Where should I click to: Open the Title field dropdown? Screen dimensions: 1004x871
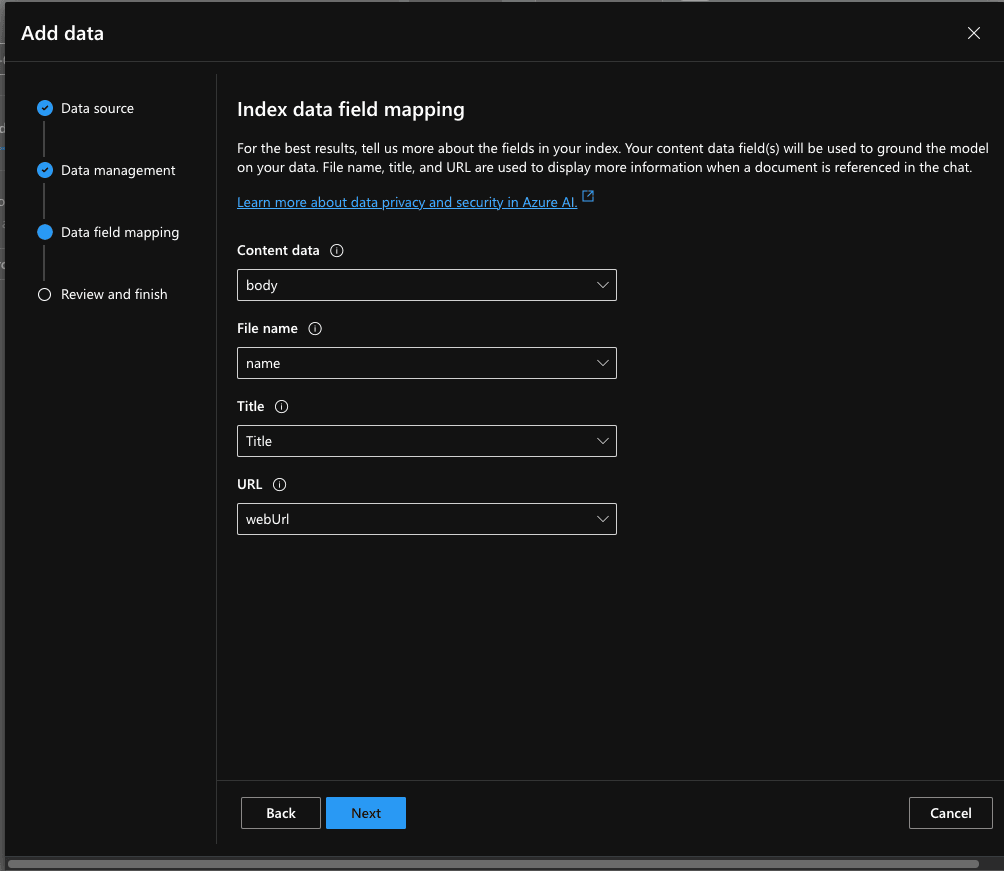426,441
